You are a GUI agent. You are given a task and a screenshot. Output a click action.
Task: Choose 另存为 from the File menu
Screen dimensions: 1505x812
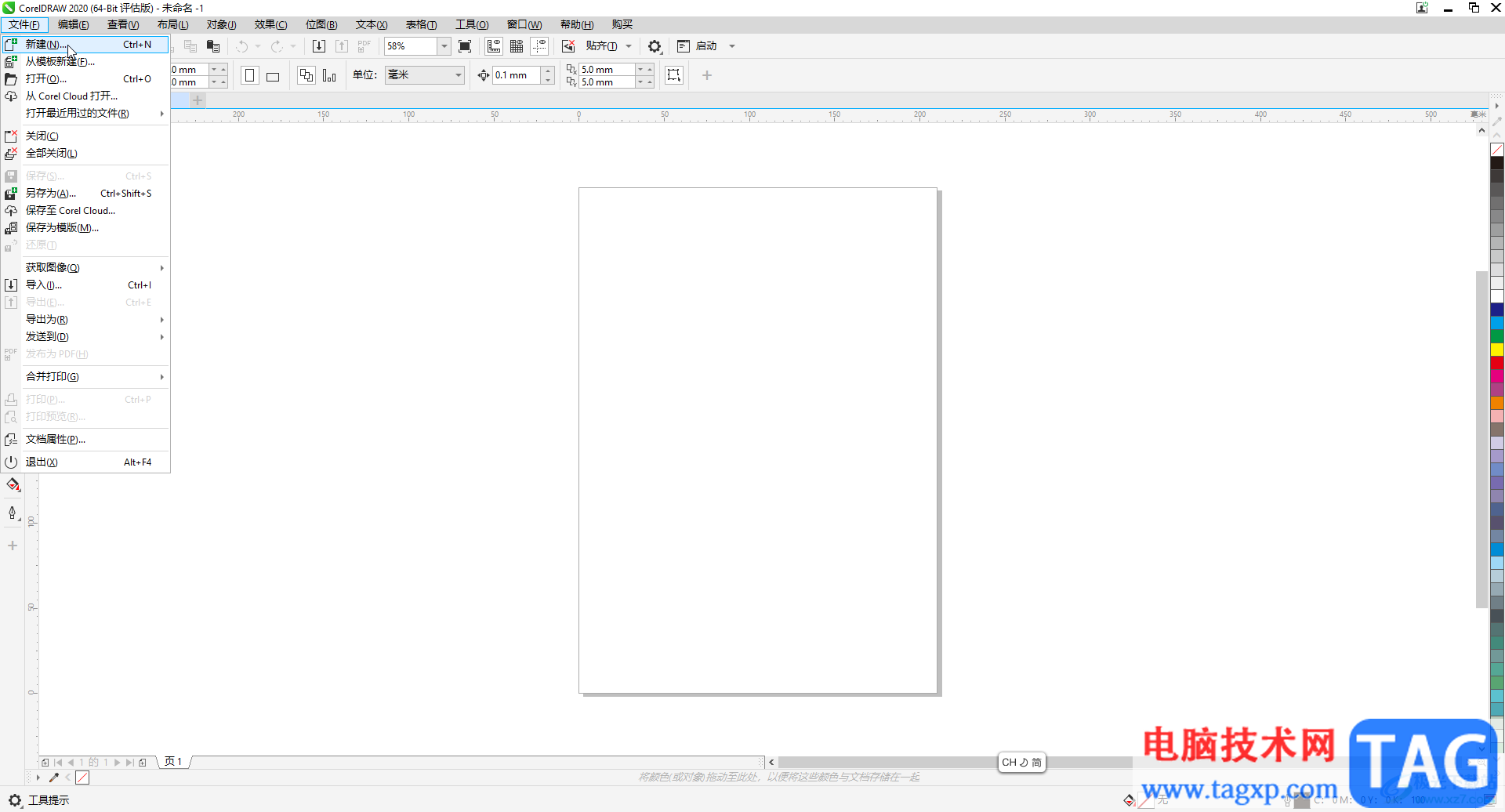(x=85, y=194)
